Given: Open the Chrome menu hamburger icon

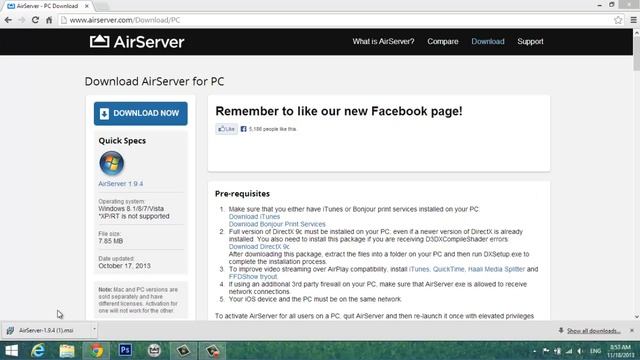Looking at the screenshot, I should (633, 20).
